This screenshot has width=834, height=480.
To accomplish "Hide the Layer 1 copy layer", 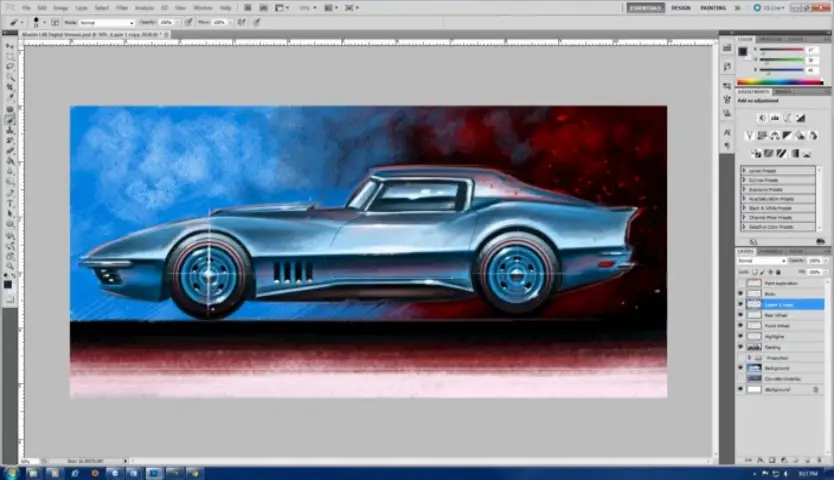I will (x=740, y=304).
